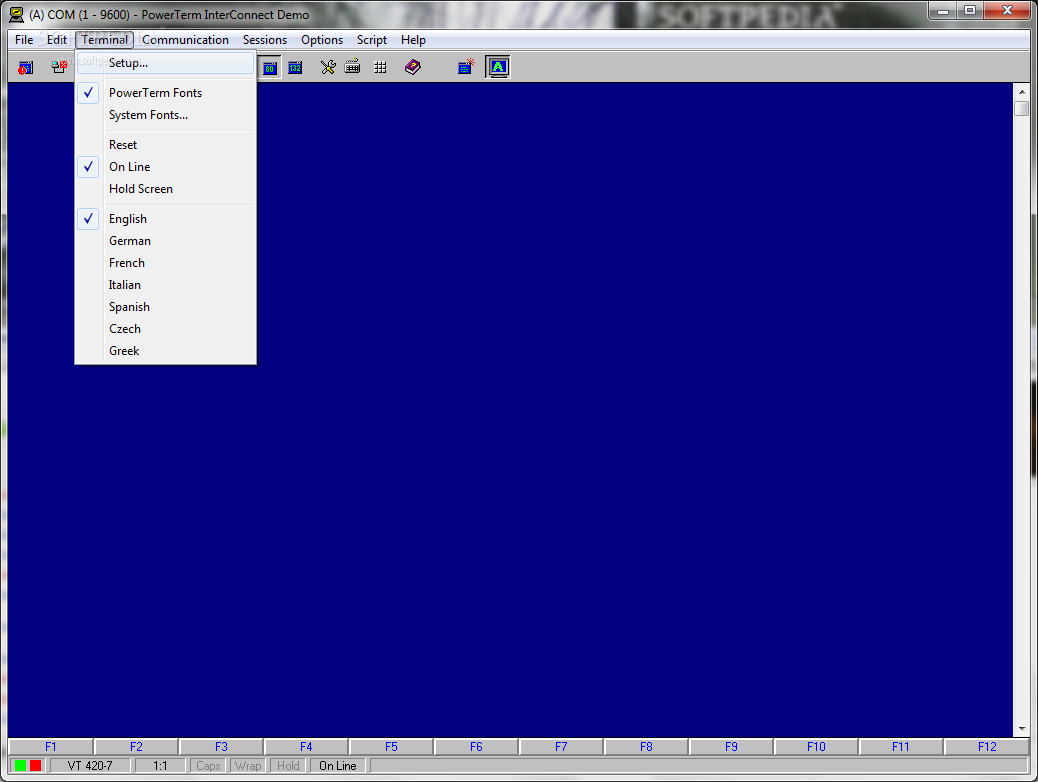Select Greek language entry
The width and height of the screenshot is (1038, 782).
(165, 351)
